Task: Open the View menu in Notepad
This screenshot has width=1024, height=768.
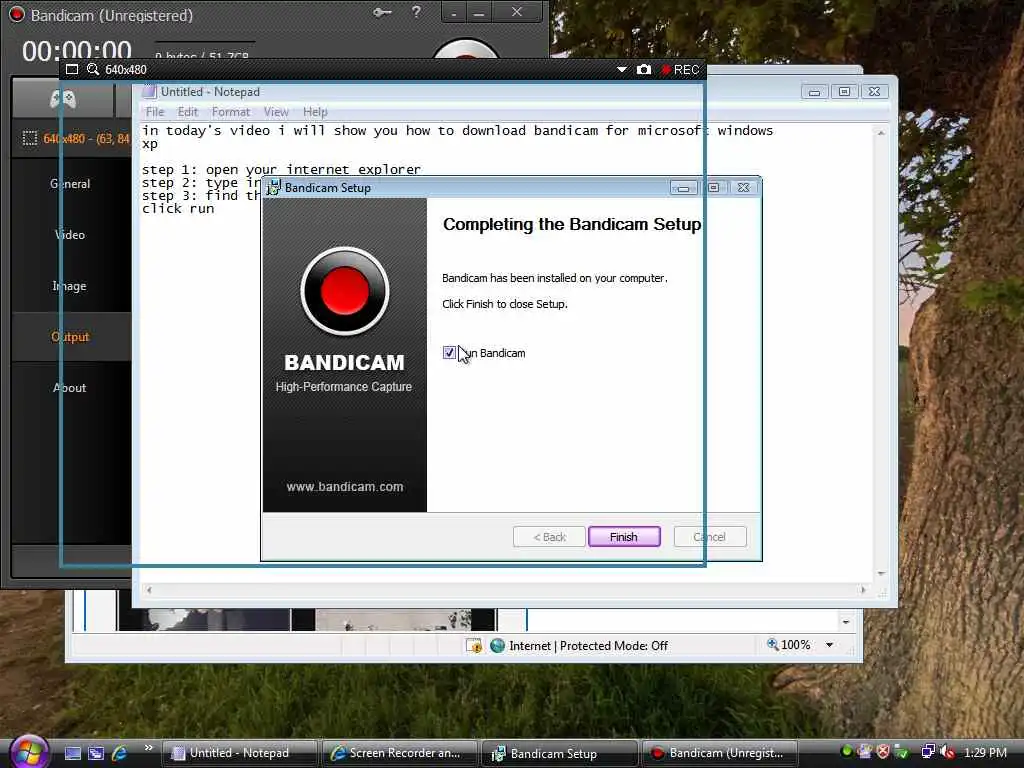Action: tap(276, 112)
